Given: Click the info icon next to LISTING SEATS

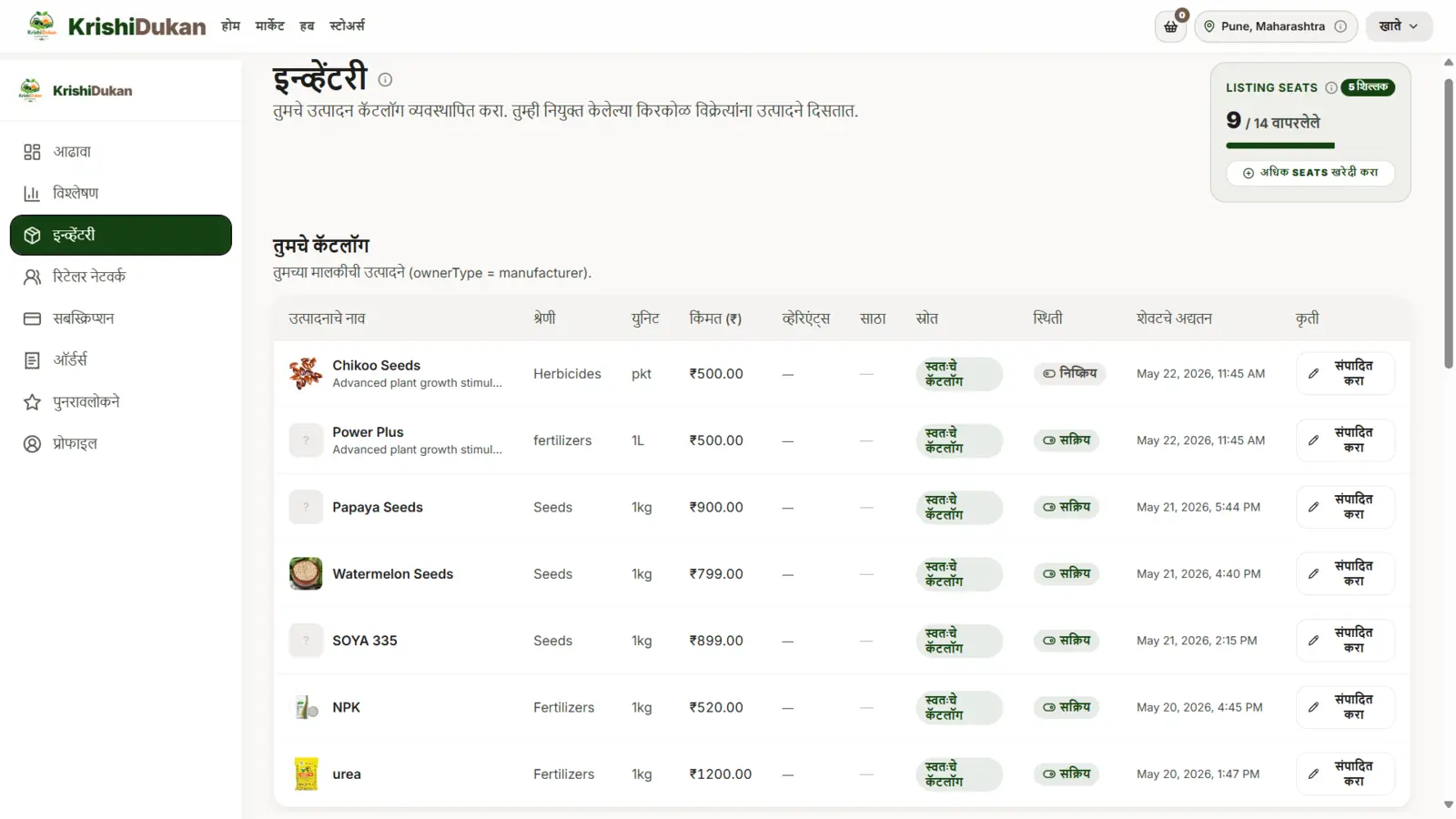Looking at the screenshot, I should [x=1330, y=87].
